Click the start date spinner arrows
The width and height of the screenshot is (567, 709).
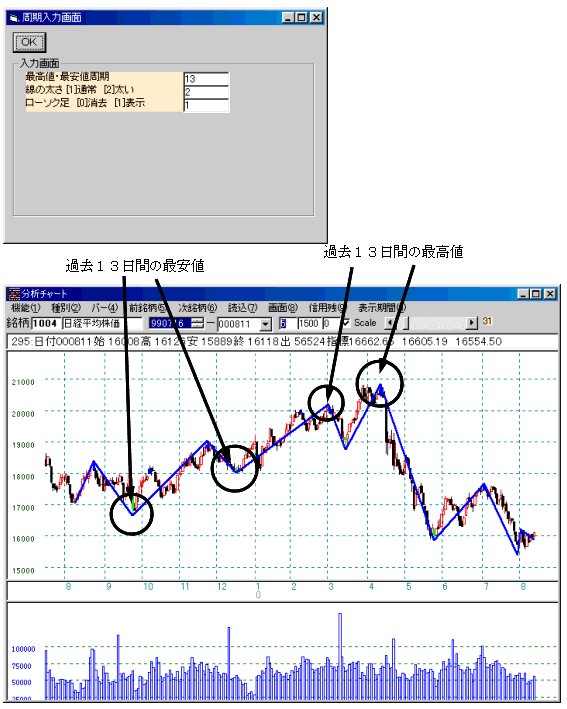[x=198, y=323]
